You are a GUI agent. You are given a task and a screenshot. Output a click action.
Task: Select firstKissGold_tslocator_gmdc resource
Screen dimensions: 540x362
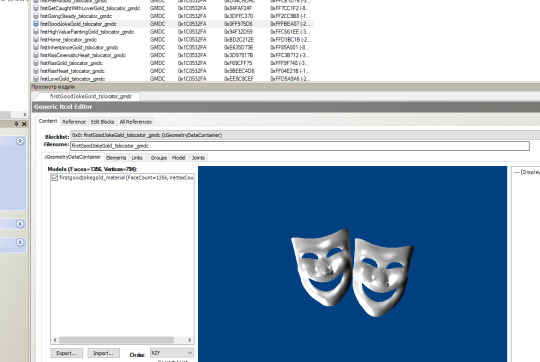[x=71, y=63]
